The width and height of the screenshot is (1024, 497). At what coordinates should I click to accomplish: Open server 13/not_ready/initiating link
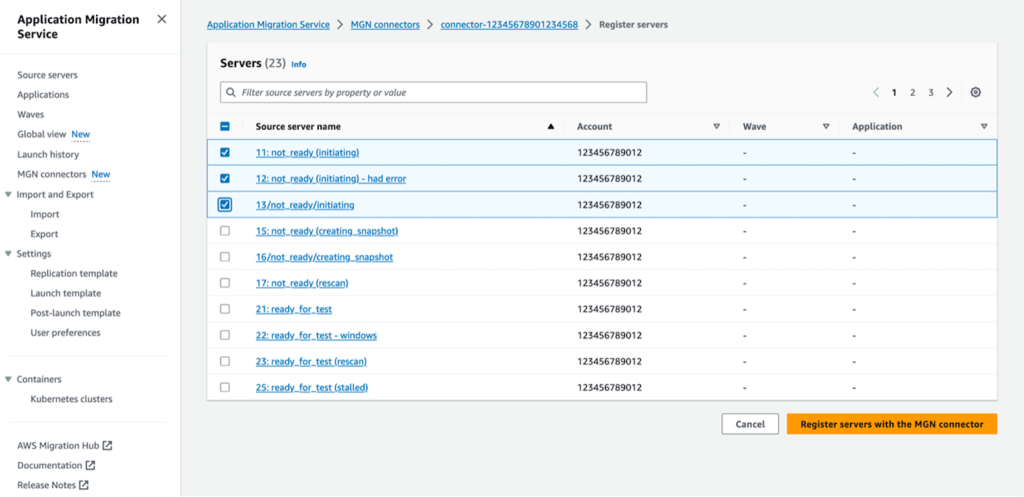[305, 204]
